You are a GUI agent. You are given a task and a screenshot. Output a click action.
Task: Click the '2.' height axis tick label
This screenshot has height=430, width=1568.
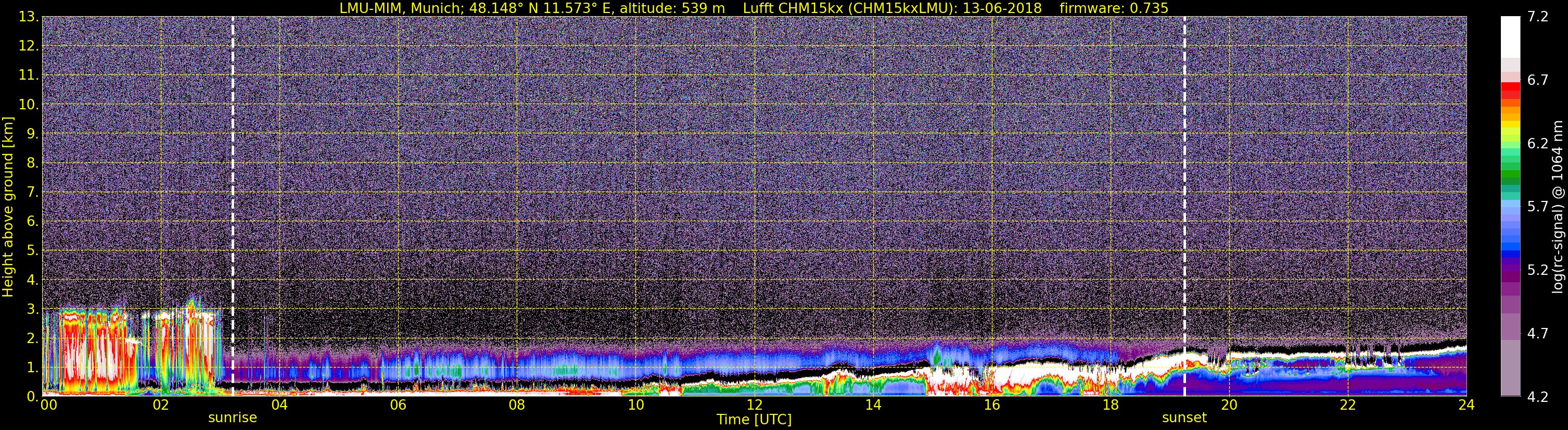[33, 338]
